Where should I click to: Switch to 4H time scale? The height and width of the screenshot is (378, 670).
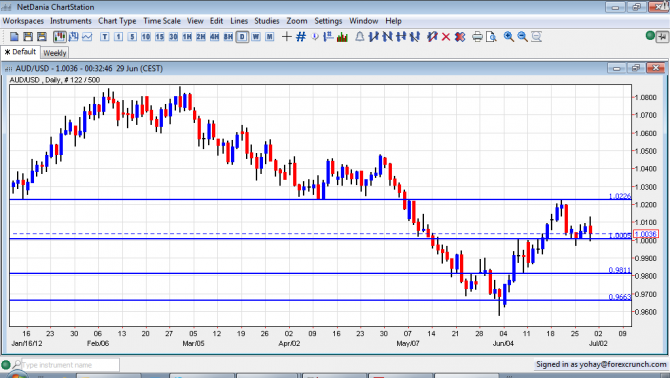[x=215, y=37]
